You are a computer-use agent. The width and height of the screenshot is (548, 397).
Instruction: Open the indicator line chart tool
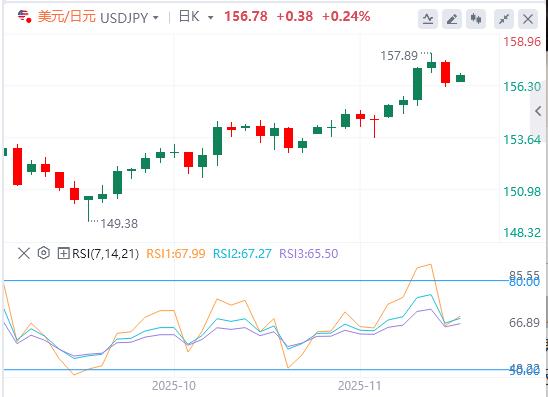click(x=428, y=19)
